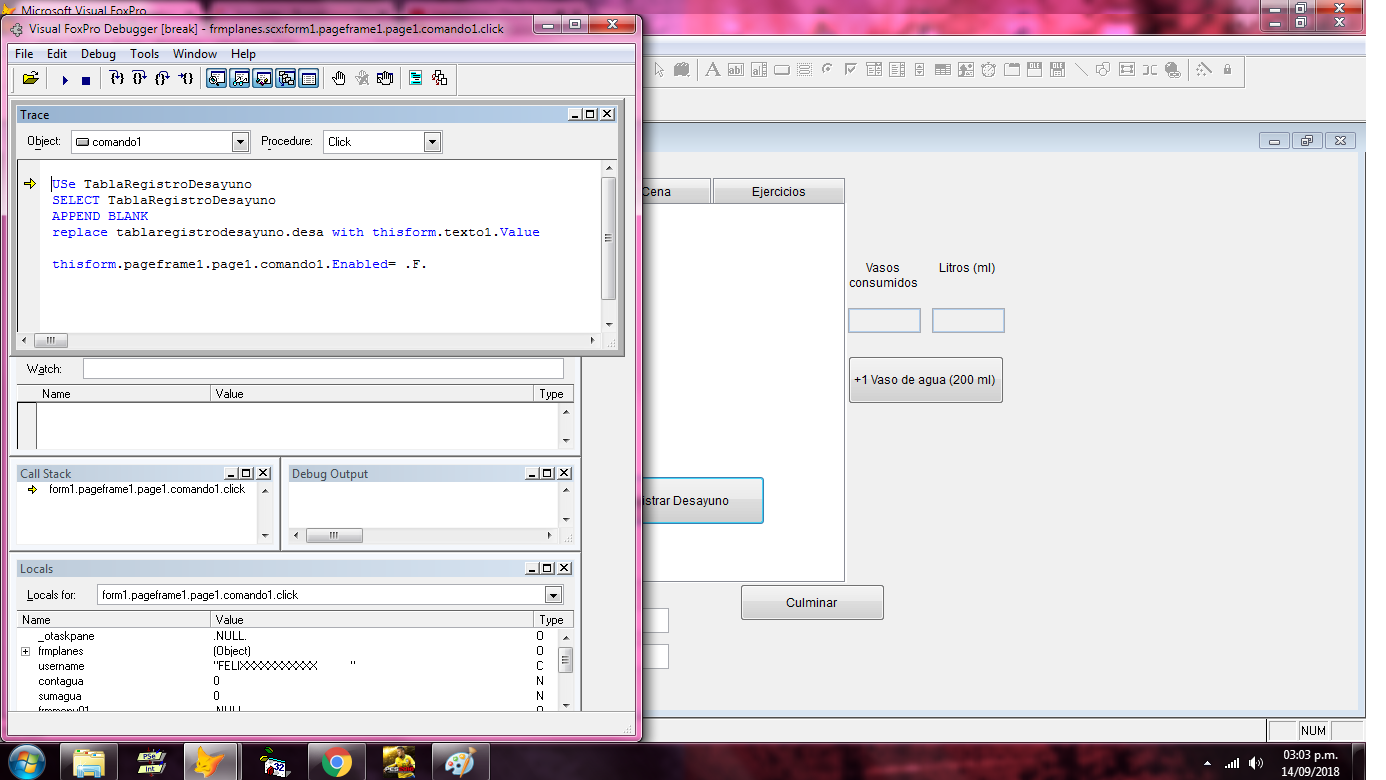
Task: Select the call stack entry form1.pageframe1.page1.comando1.click
Action: click(x=147, y=490)
